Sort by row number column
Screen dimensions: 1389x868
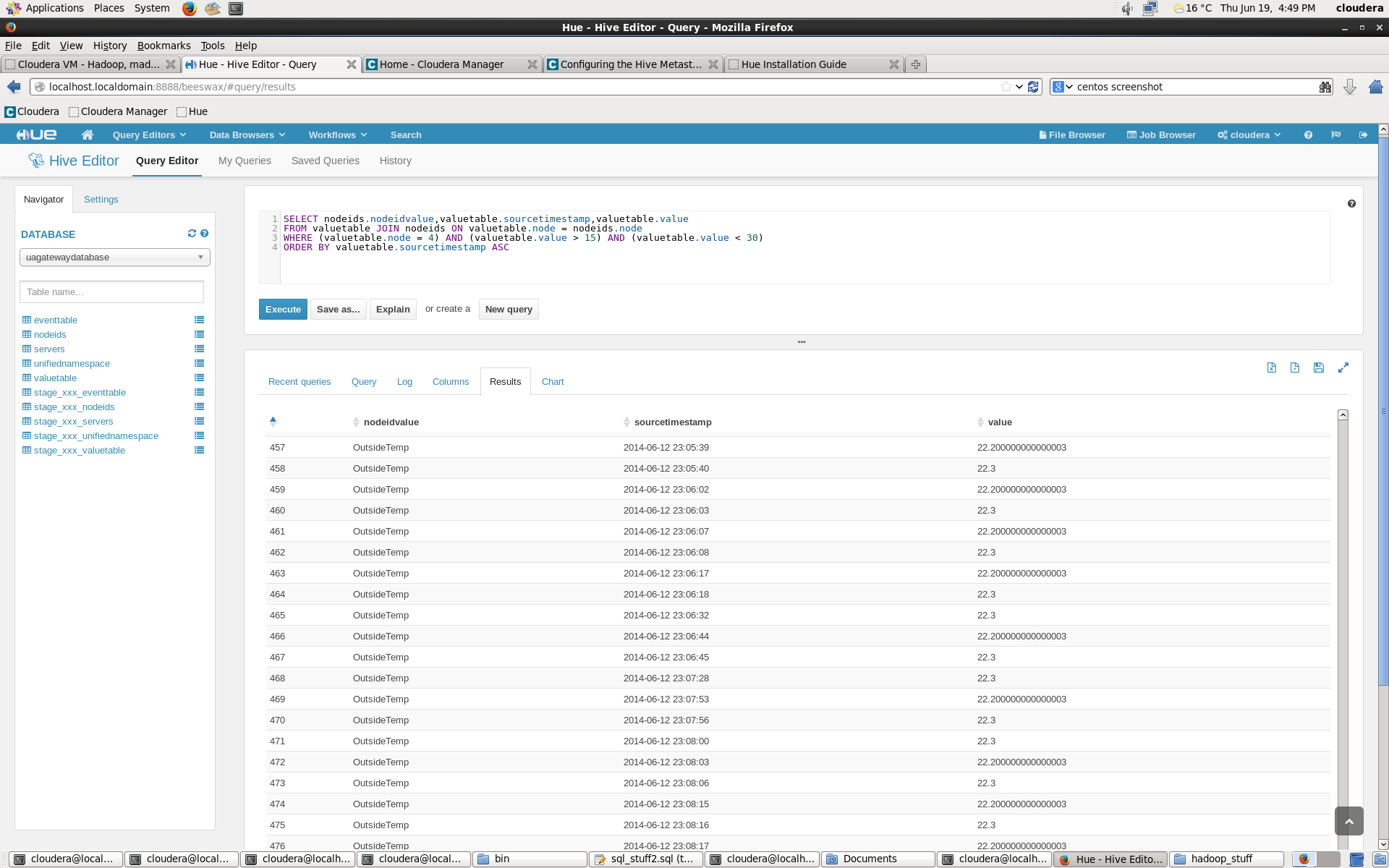(x=273, y=421)
